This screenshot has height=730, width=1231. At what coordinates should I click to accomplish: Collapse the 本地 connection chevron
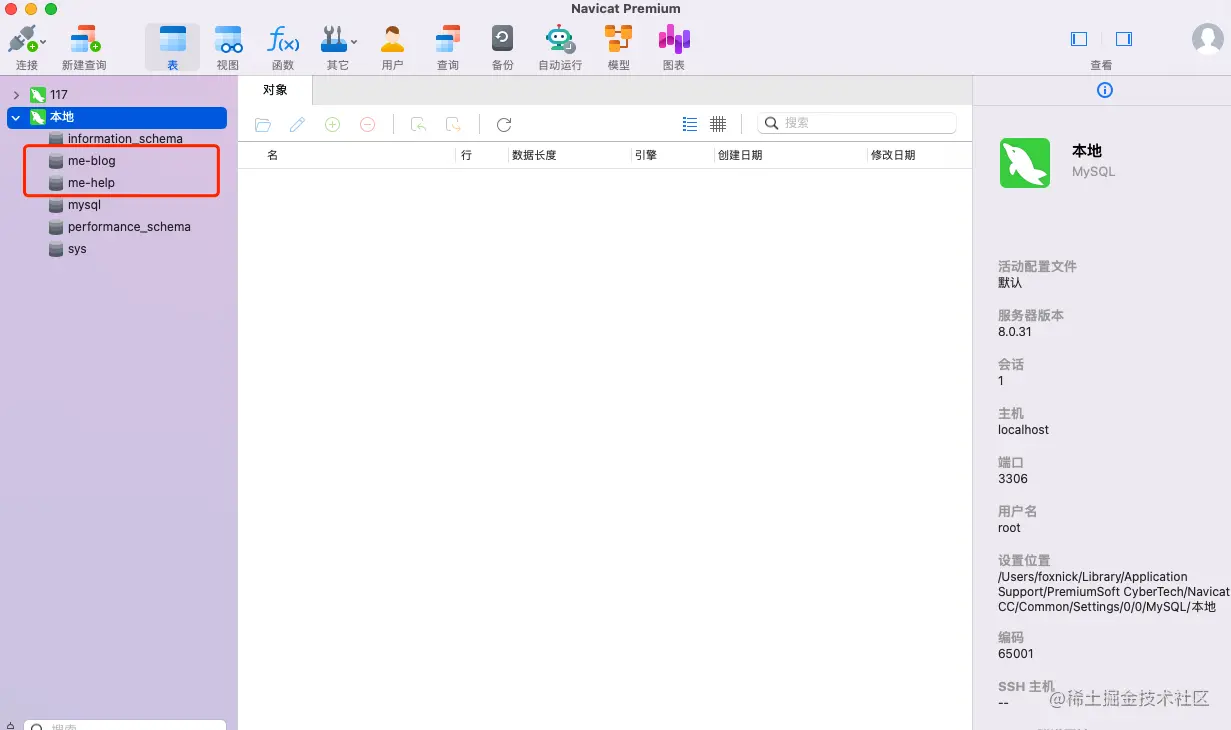(x=16, y=118)
